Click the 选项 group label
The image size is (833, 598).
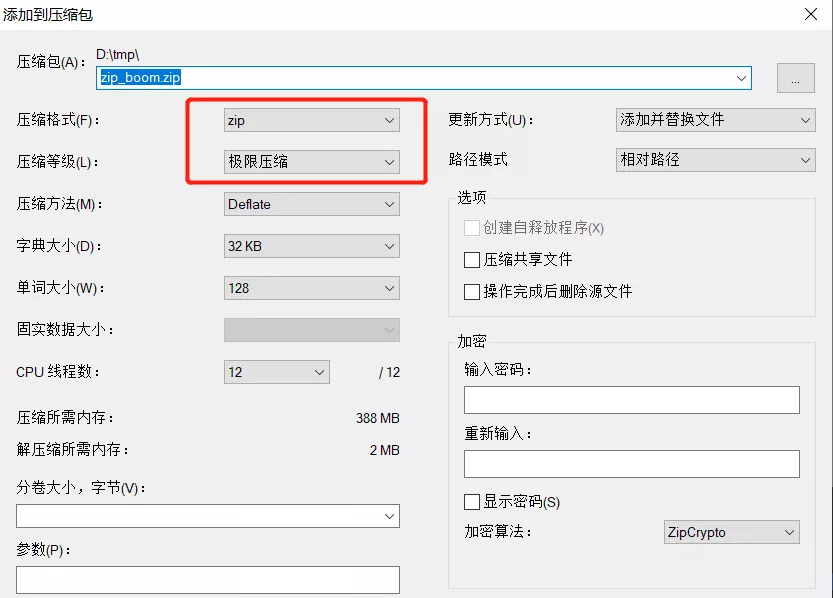(x=472, y=197)
